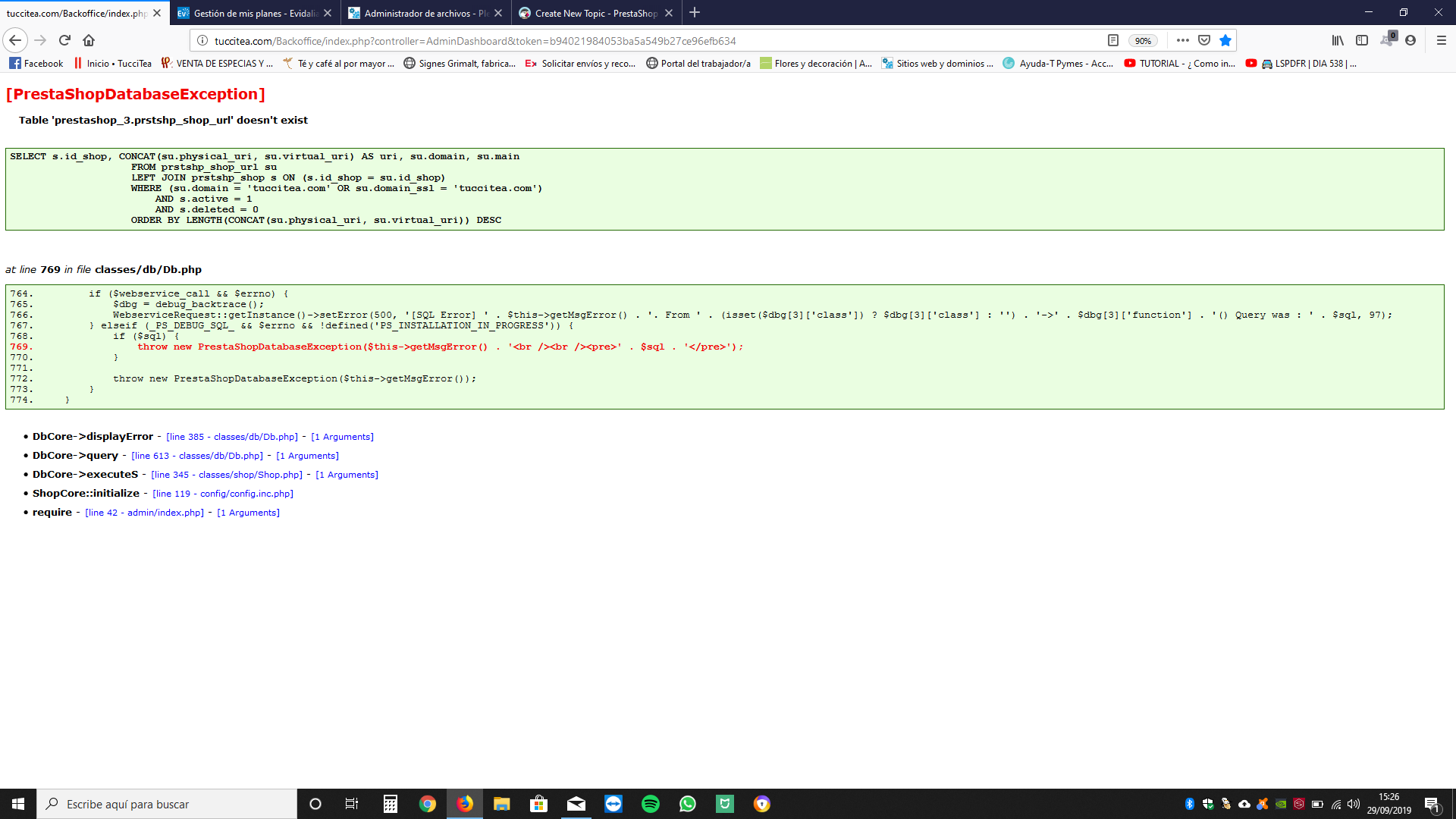
Task: Expand [1 Arguments] for DbCore->executeS
Action: [x=347, y=475]
